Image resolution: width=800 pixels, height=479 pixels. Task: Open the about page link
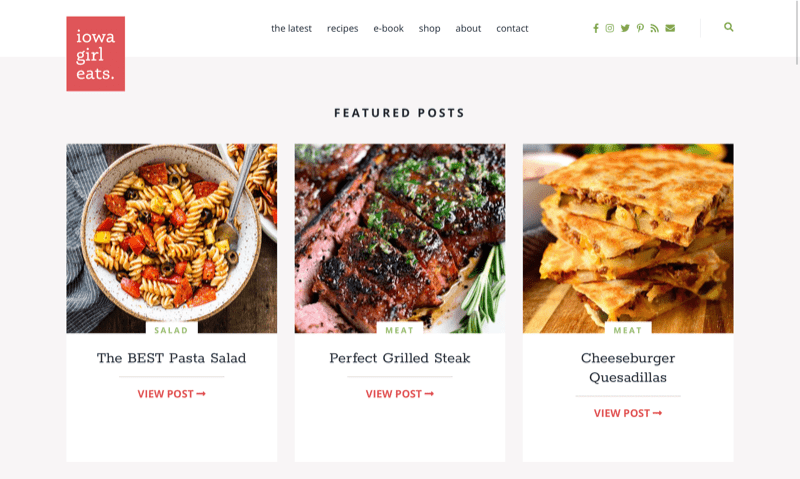coord(468,29)
